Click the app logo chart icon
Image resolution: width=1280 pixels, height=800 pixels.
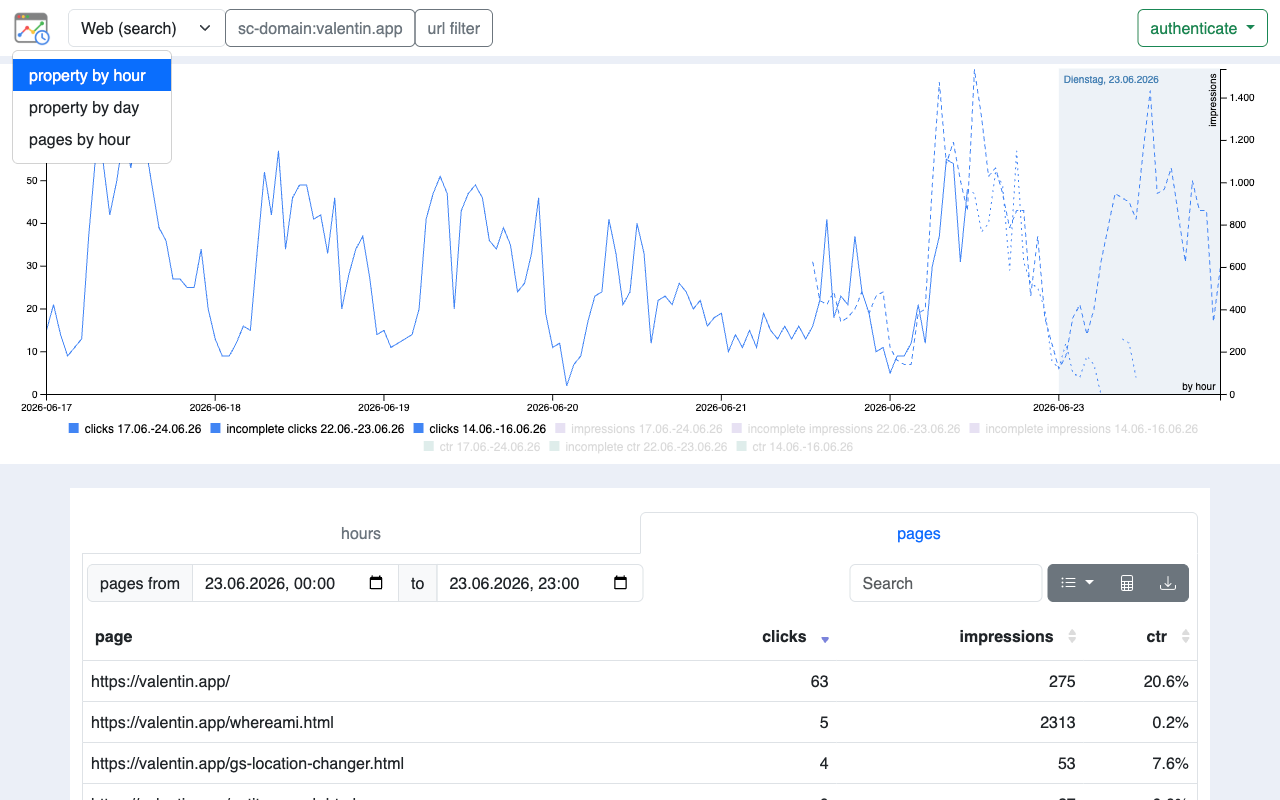(x=31, y=28)
